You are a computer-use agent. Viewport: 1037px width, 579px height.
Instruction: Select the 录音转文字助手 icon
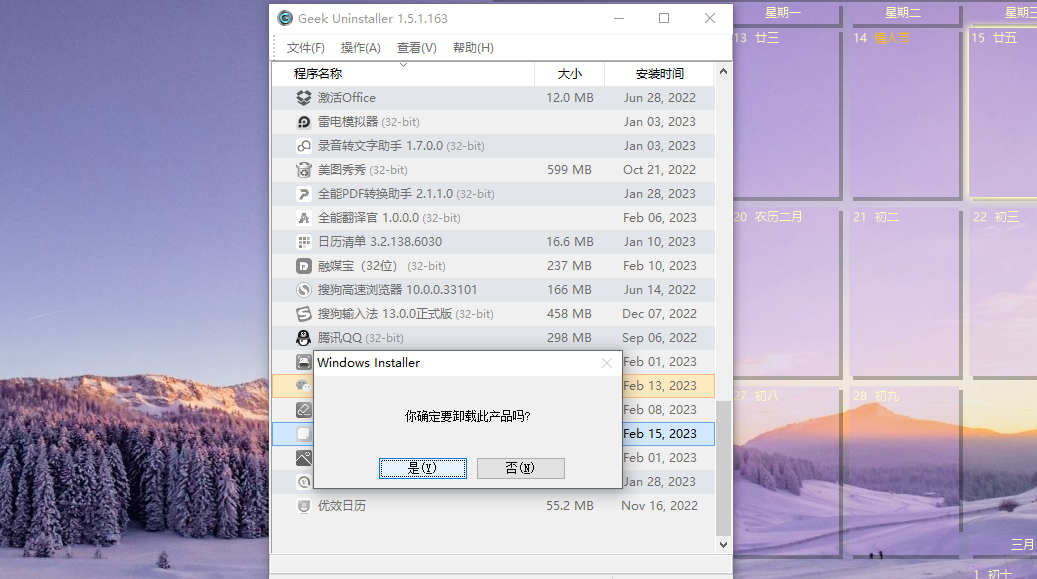[x=303, y=145]
